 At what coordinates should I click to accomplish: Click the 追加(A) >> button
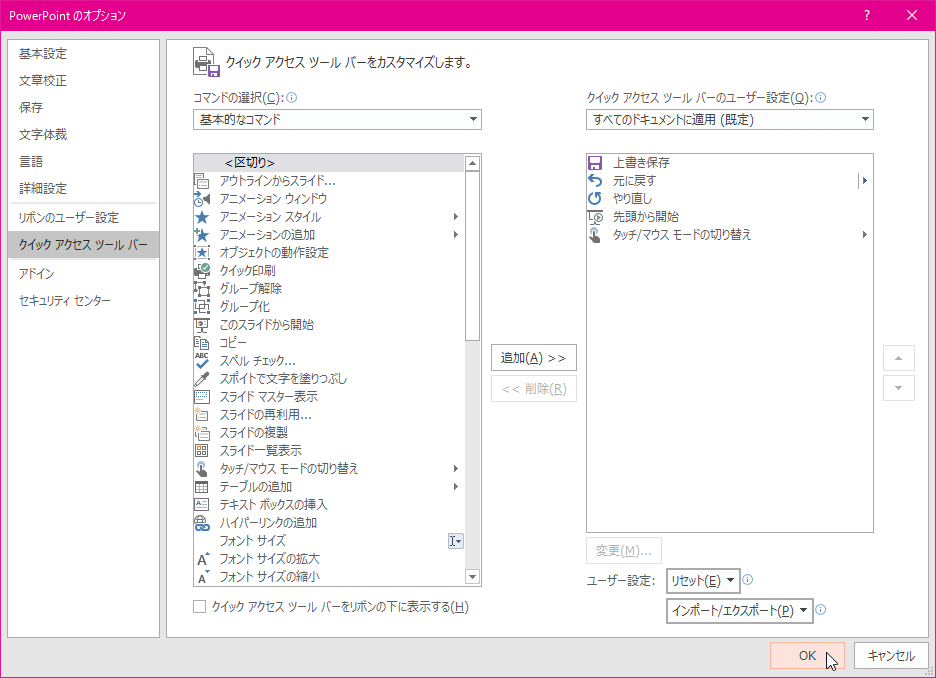[x=534, y=358]
